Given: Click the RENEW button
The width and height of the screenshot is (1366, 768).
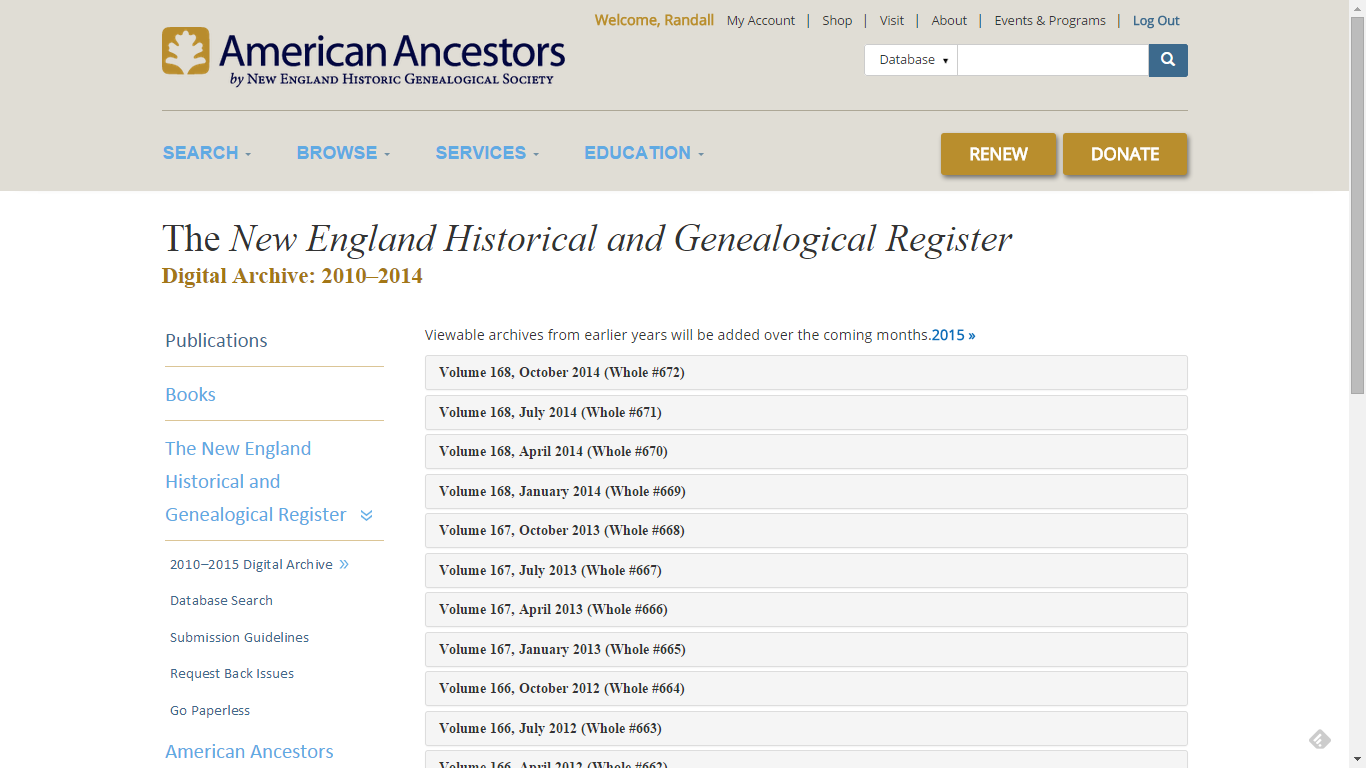Looking at the screenshot, I should [998, 154].
